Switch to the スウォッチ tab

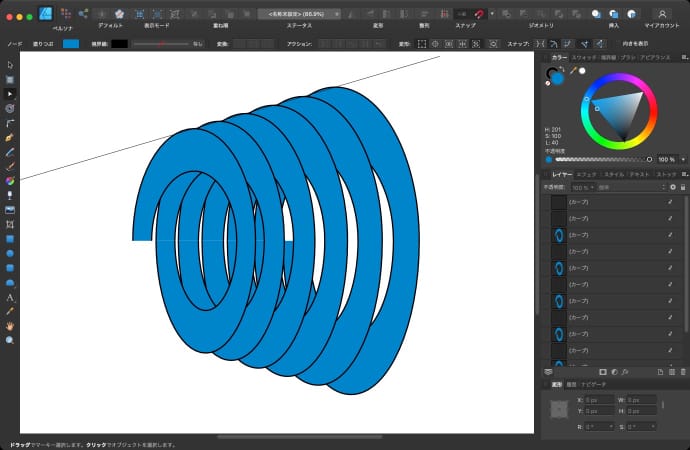(x=584, y=59)
